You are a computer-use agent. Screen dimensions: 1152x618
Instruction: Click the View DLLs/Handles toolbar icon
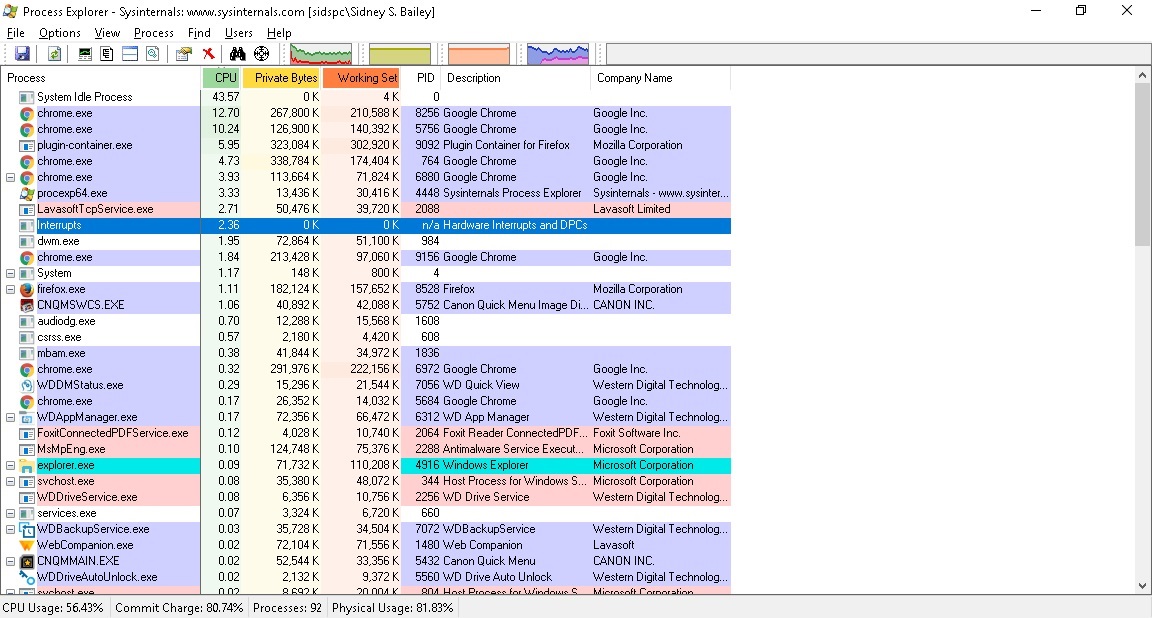point(153,54)
